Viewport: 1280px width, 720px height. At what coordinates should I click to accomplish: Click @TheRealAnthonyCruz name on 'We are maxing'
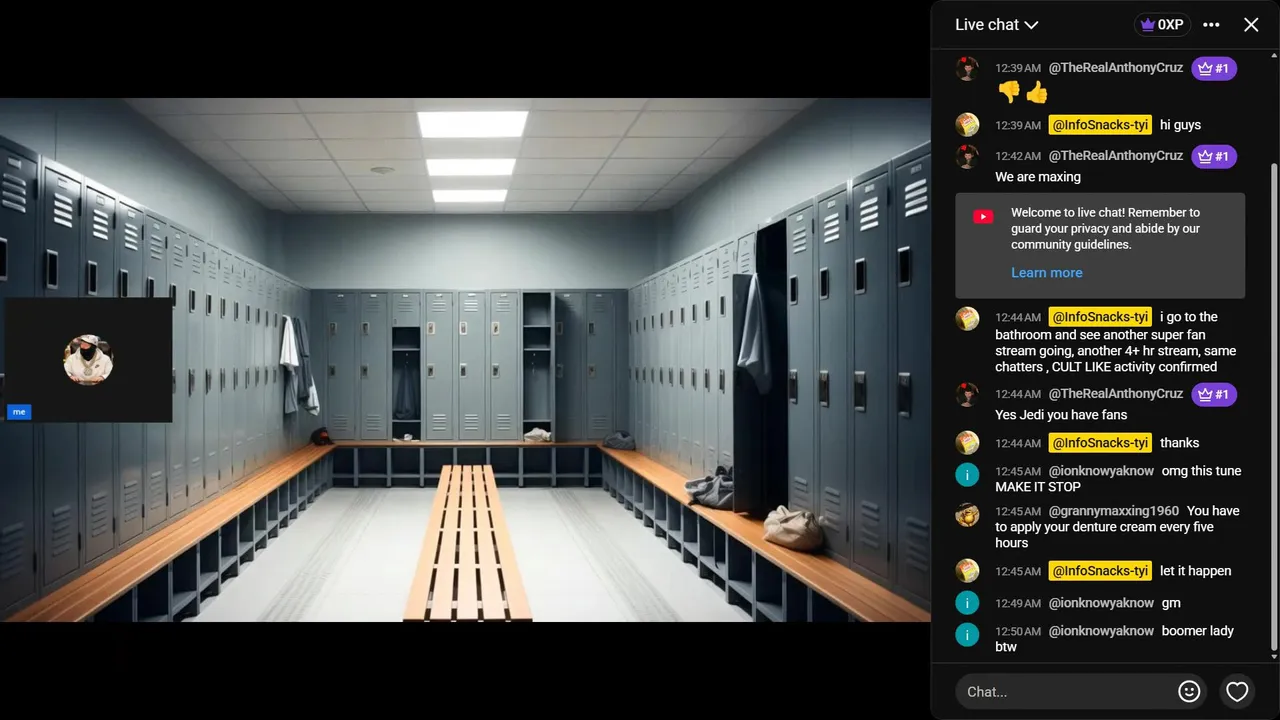(x=1116, y=156)
